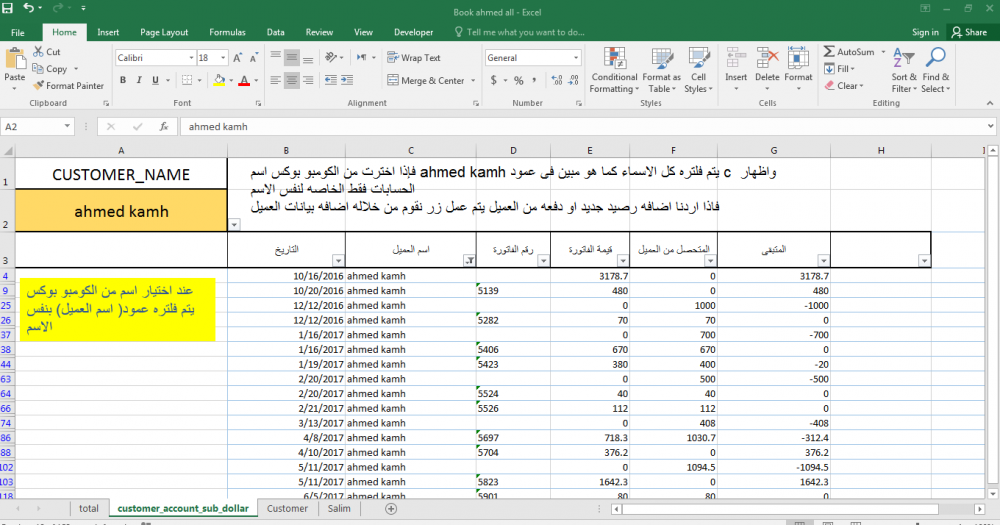Open active filter dropdown for اسم العميل column
Viewport: 1000px width, 525px height.
pyautogui.click(x=469, y=260)
